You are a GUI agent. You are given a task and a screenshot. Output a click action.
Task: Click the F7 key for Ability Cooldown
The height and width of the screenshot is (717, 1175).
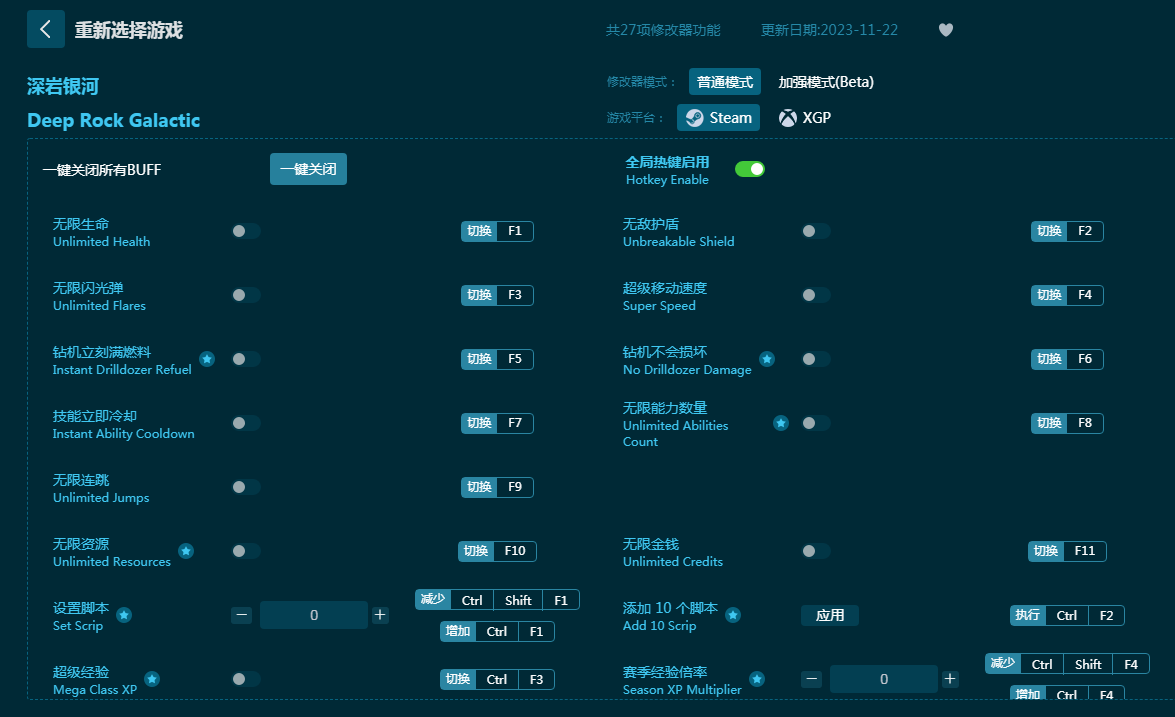tap(515, 423)
